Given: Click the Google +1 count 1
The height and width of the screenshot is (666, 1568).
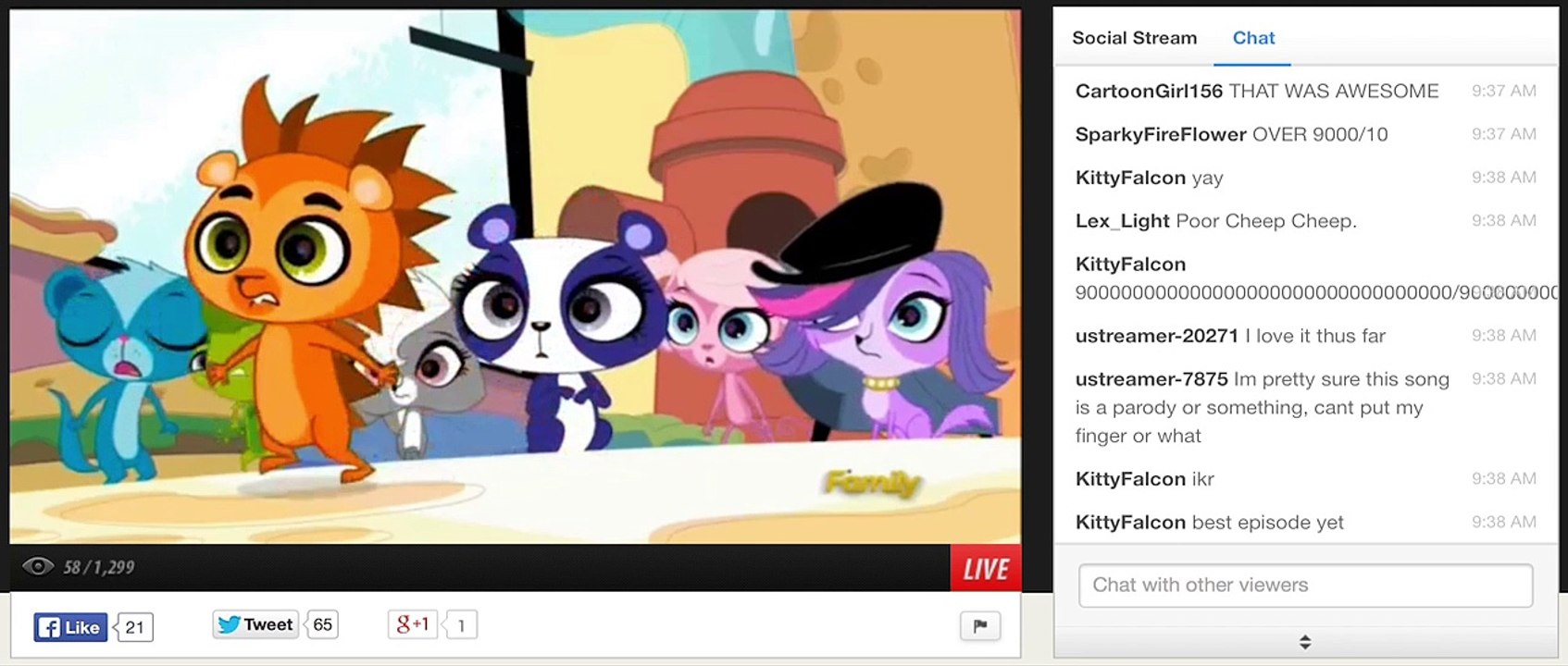Looking at the screenshot, I should pos(461,626).
